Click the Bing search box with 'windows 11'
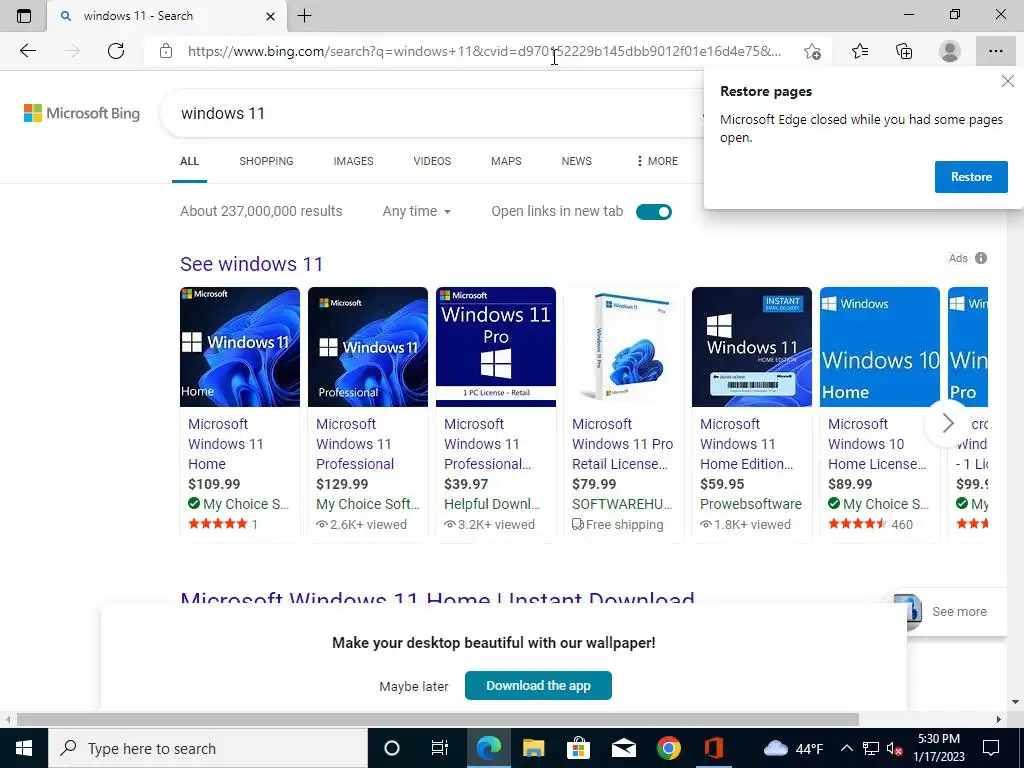The width and height of the screenshot is (1024, 768). pos(431,113)
